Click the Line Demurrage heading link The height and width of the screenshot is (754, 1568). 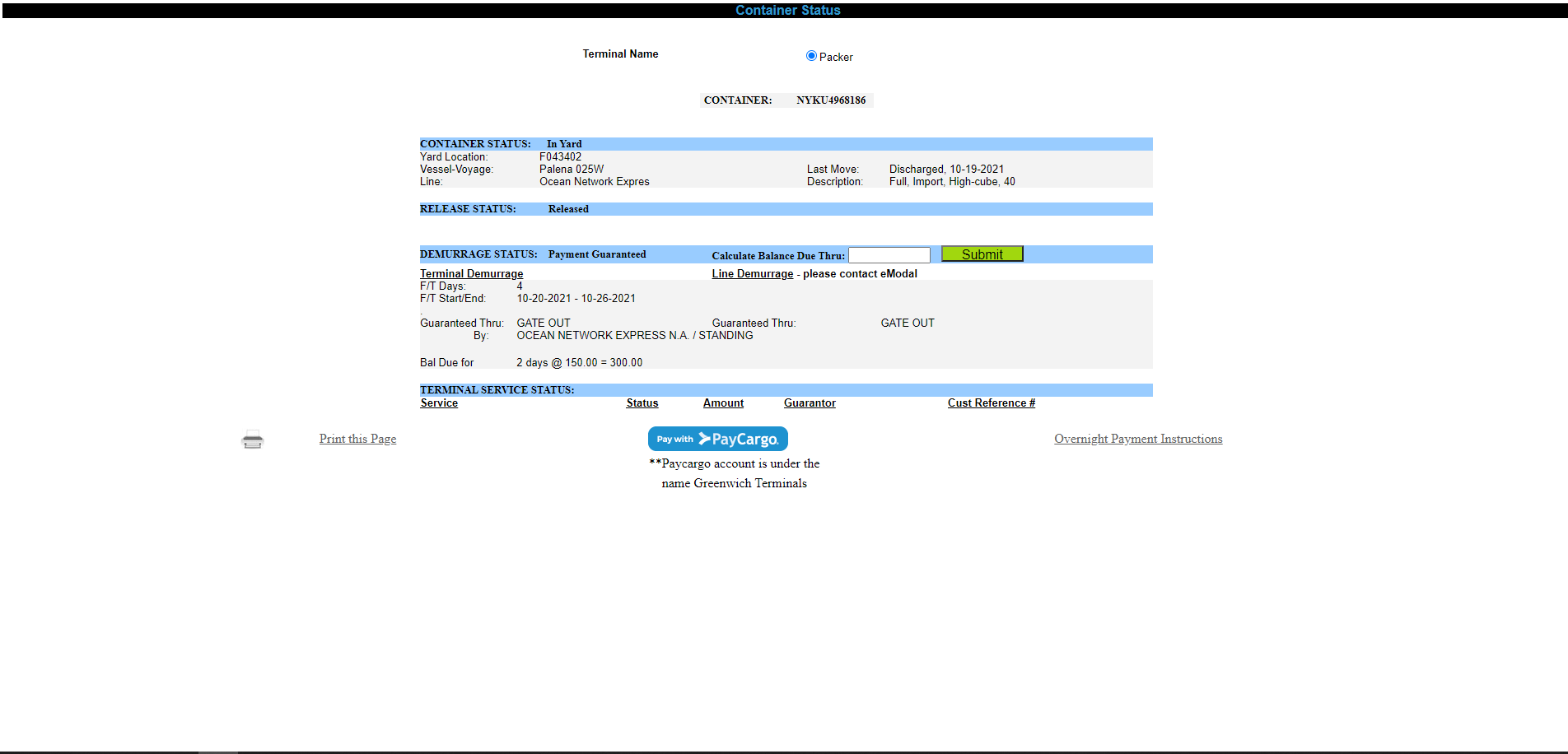[x=753, y=274]
